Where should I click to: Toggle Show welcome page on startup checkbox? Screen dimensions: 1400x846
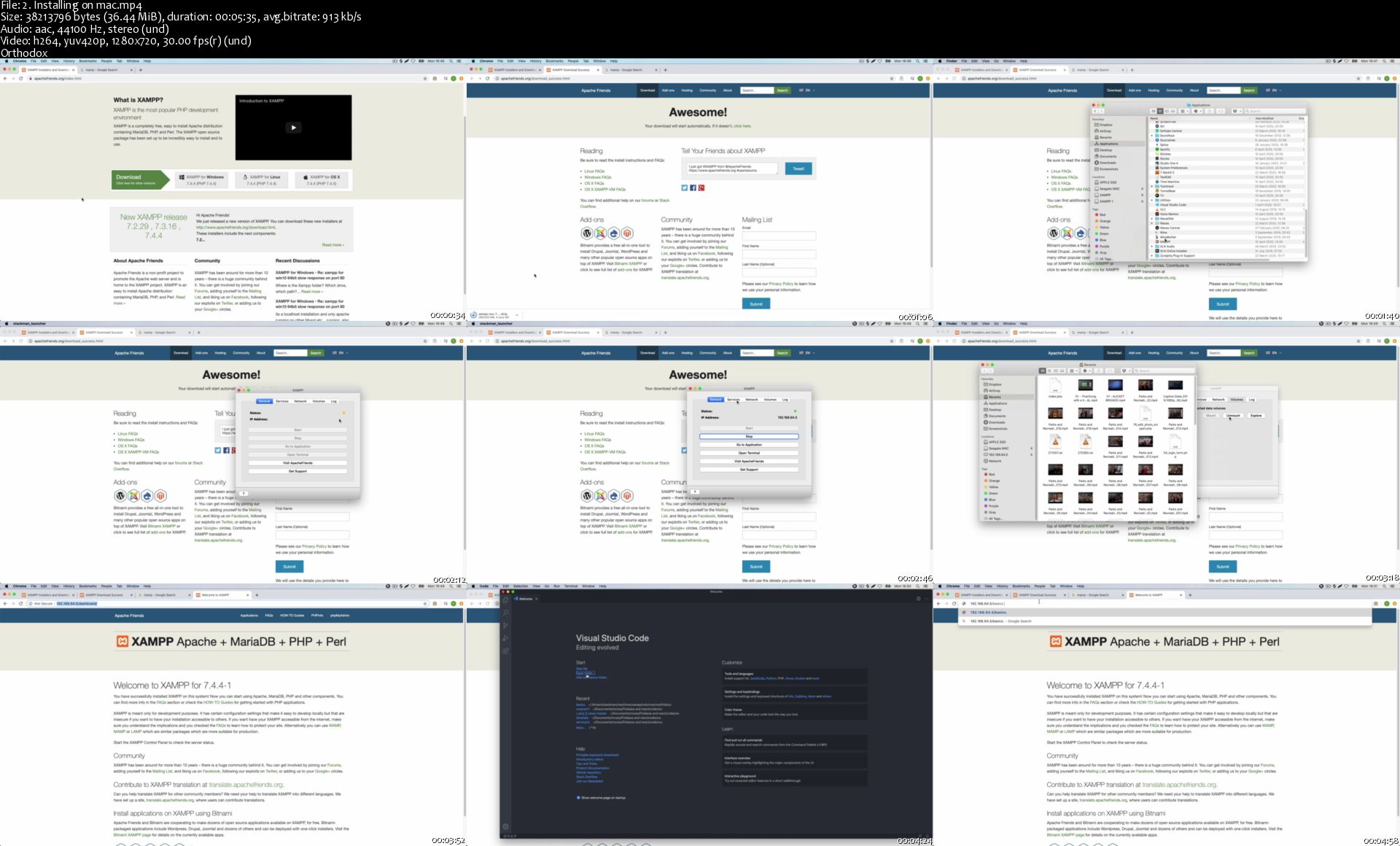[x=578, y=798]
